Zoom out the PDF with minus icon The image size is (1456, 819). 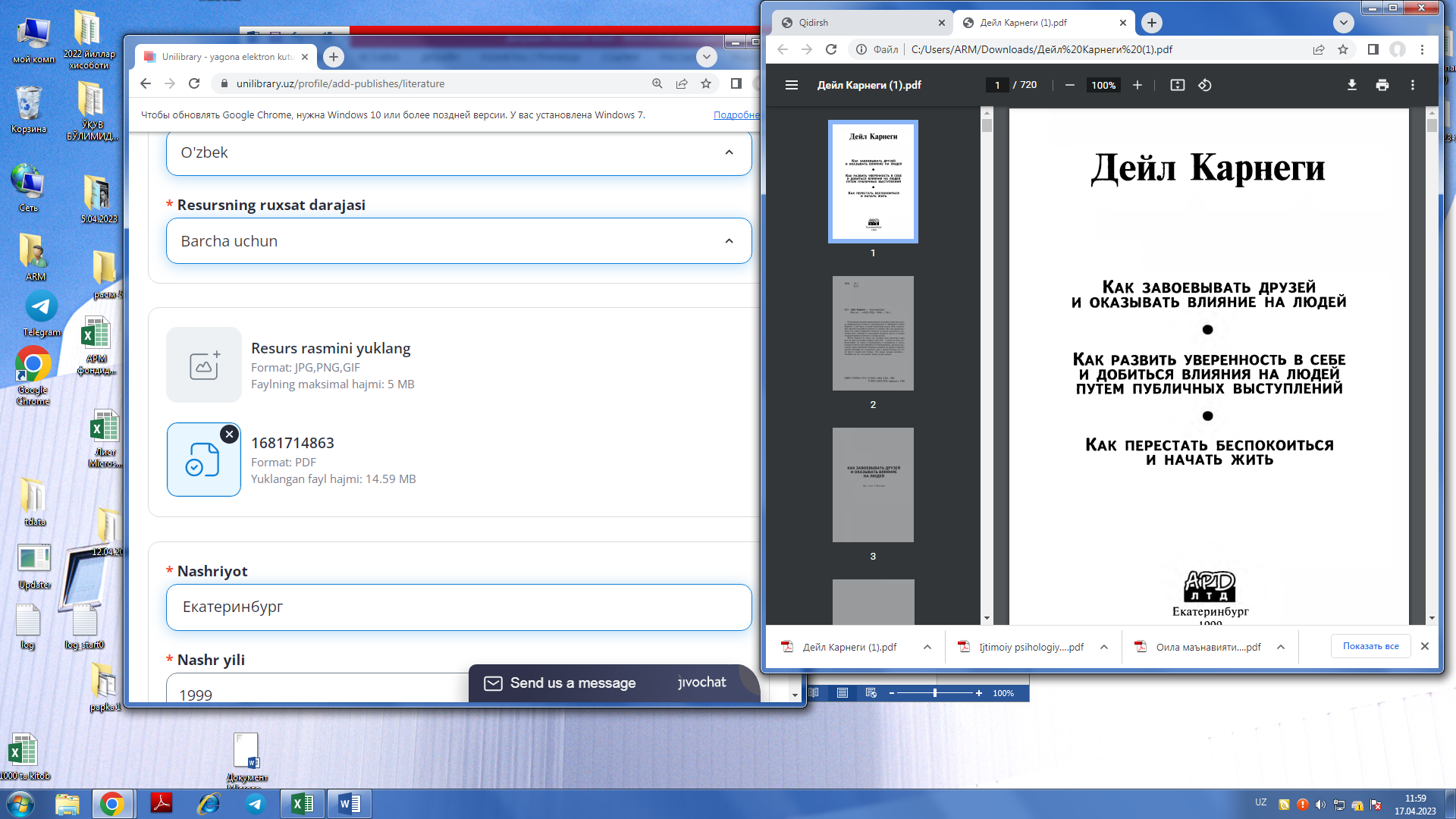point(1069,85)
